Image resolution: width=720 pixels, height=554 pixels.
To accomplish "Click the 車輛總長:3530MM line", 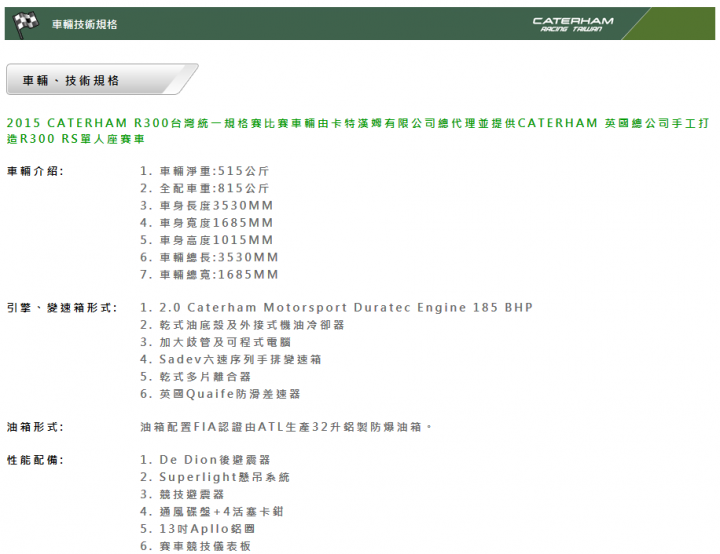I will (x=209, y=257).
